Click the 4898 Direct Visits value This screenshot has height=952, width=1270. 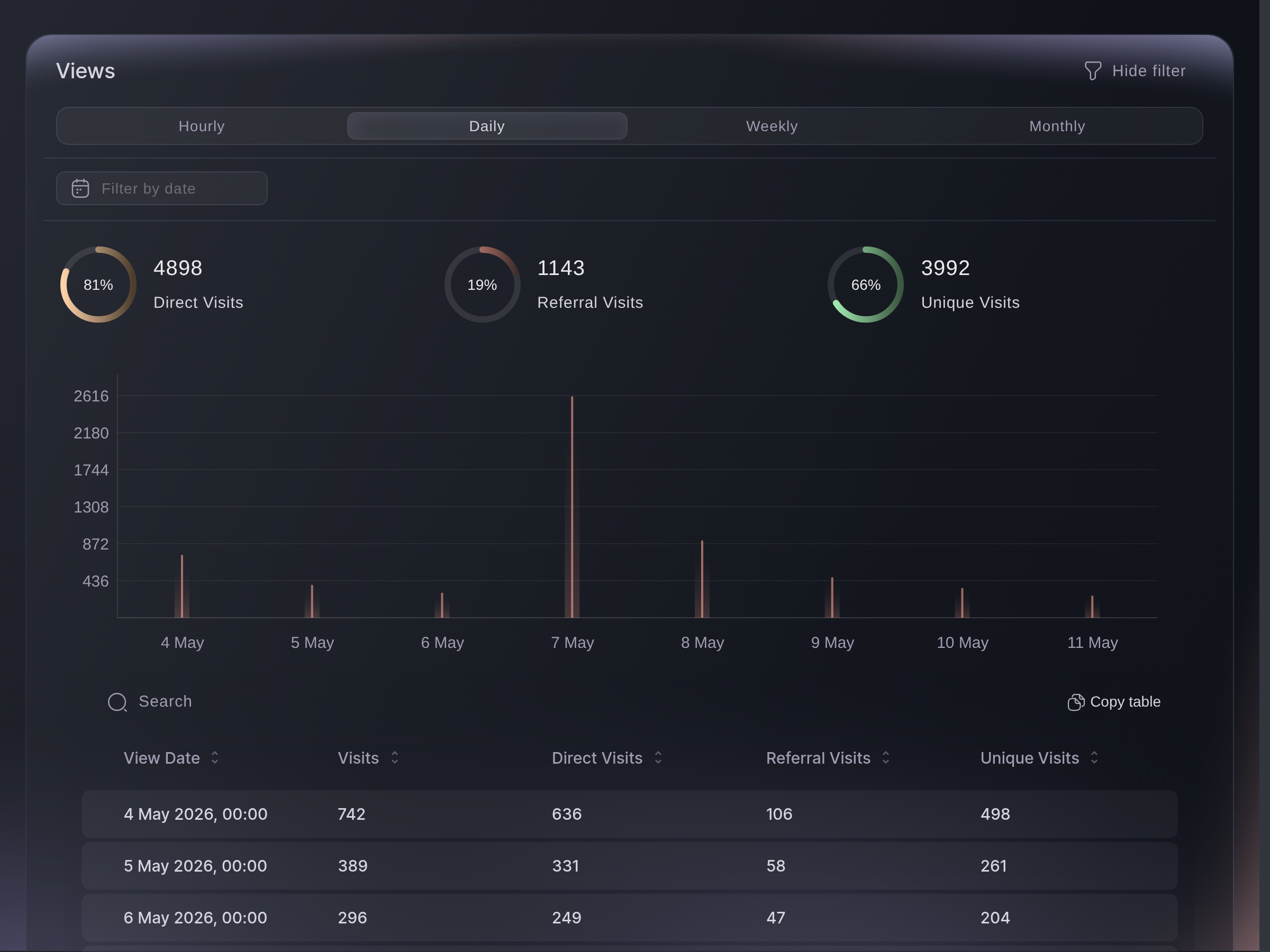[178, 268]
